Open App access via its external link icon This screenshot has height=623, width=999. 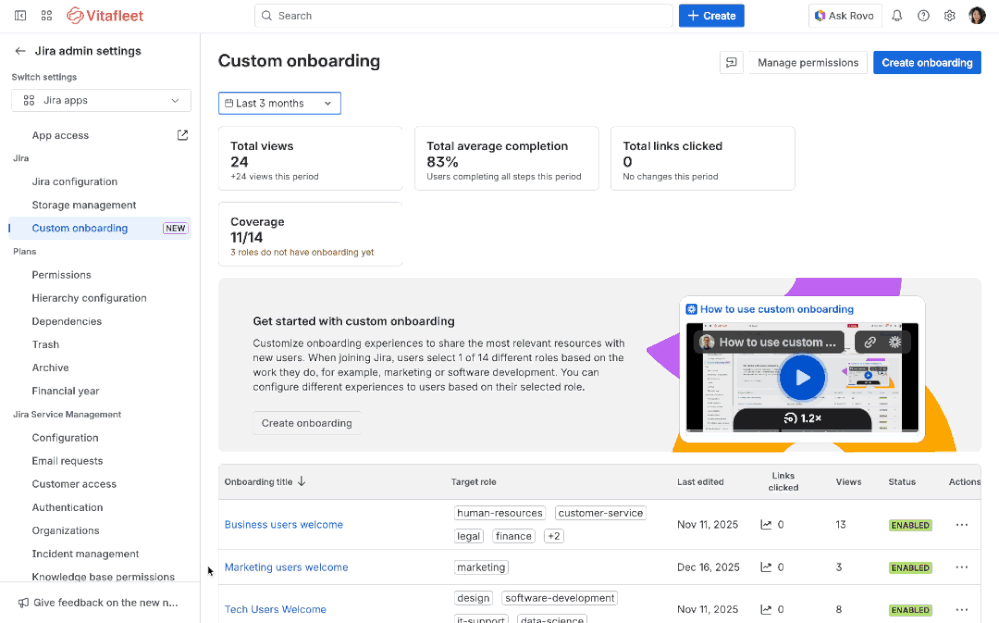point(182,134)
